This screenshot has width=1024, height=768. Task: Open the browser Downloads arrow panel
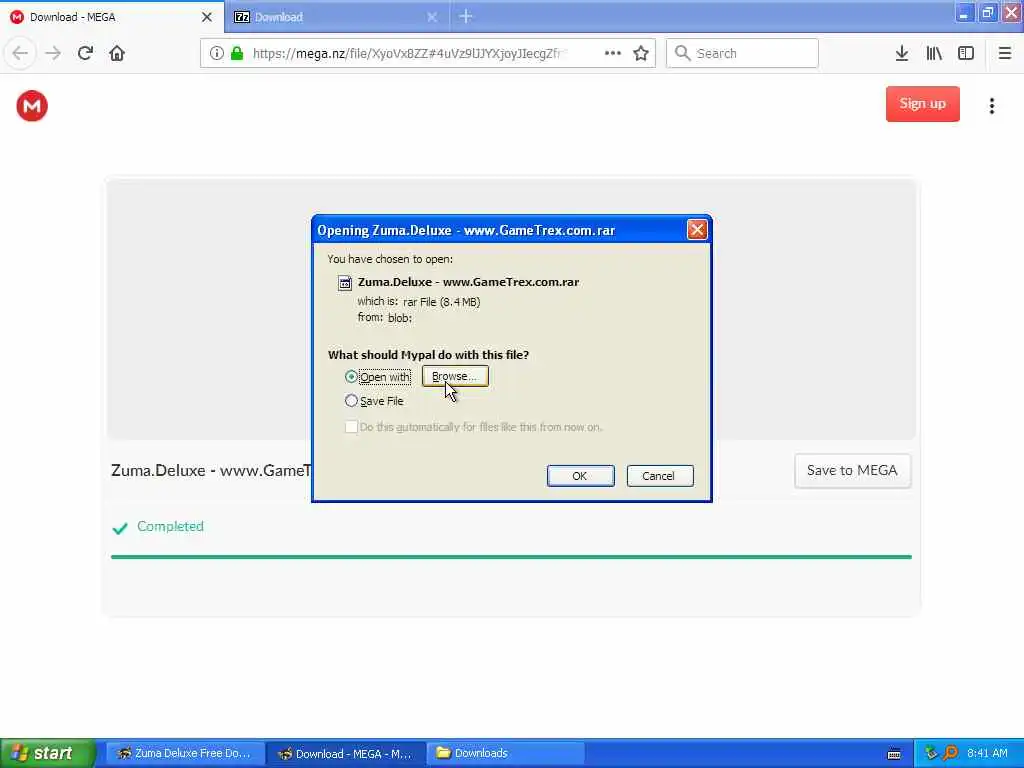(902, 53)
